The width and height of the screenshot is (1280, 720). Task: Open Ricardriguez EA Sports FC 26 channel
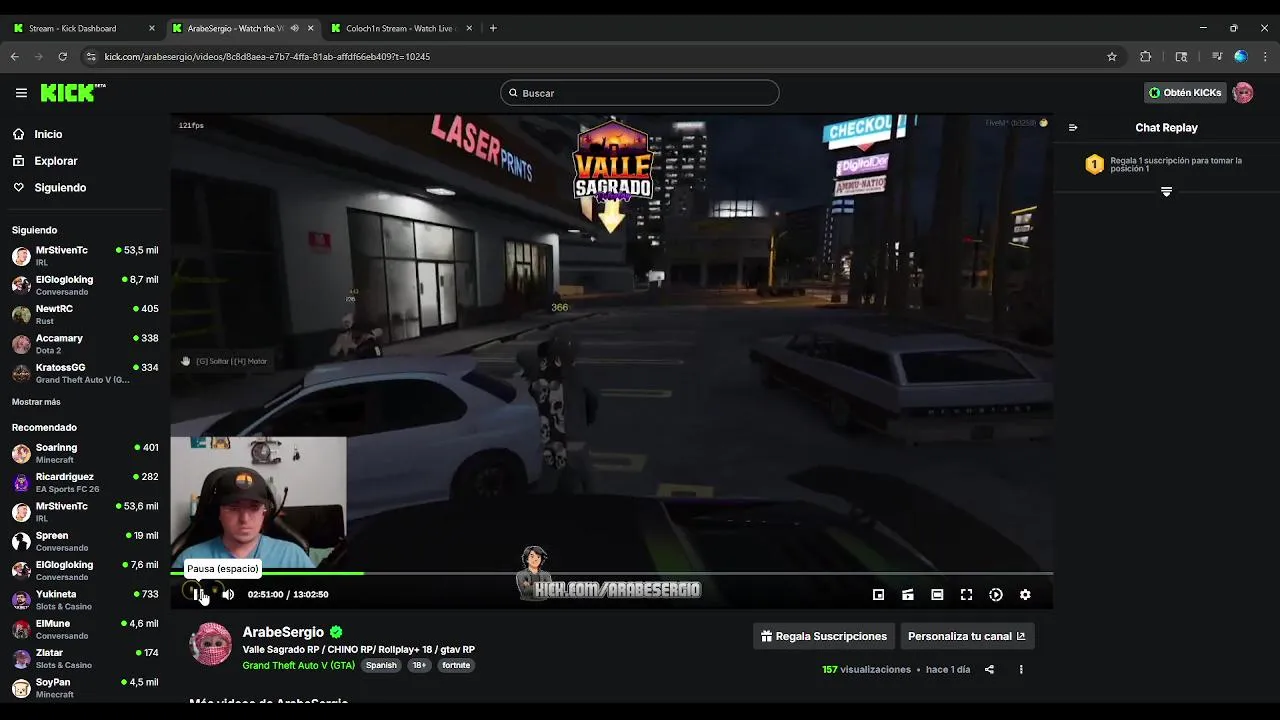tap(85, 482)
